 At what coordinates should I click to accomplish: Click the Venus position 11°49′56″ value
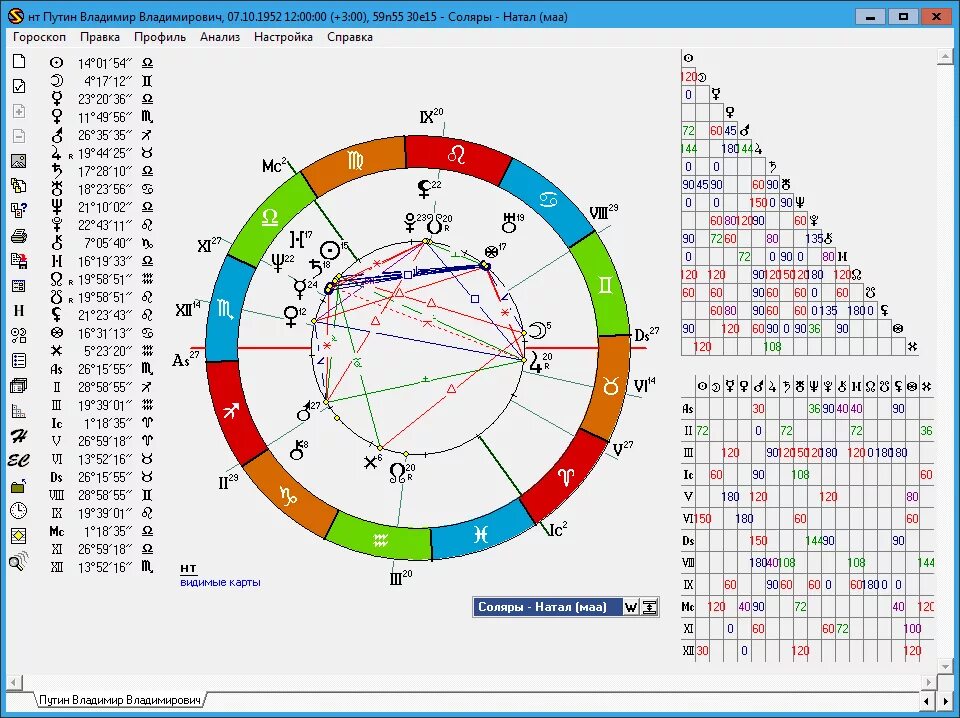coord(105,117)
